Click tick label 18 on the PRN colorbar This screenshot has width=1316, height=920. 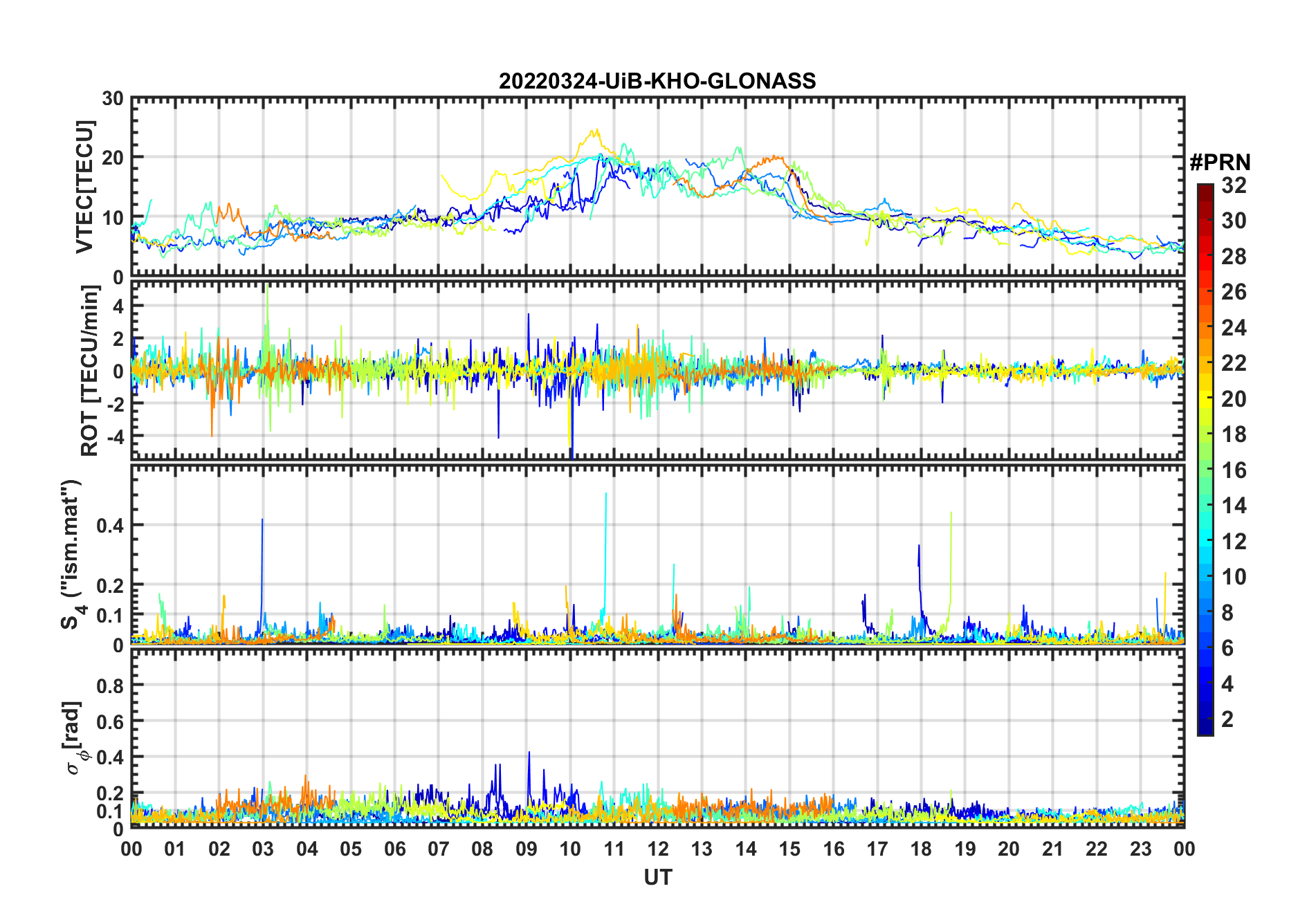point(1234,434)
